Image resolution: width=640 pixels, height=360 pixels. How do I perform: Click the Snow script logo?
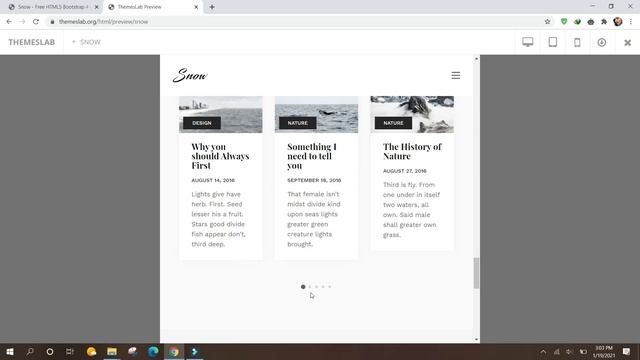tap(190, 75)
